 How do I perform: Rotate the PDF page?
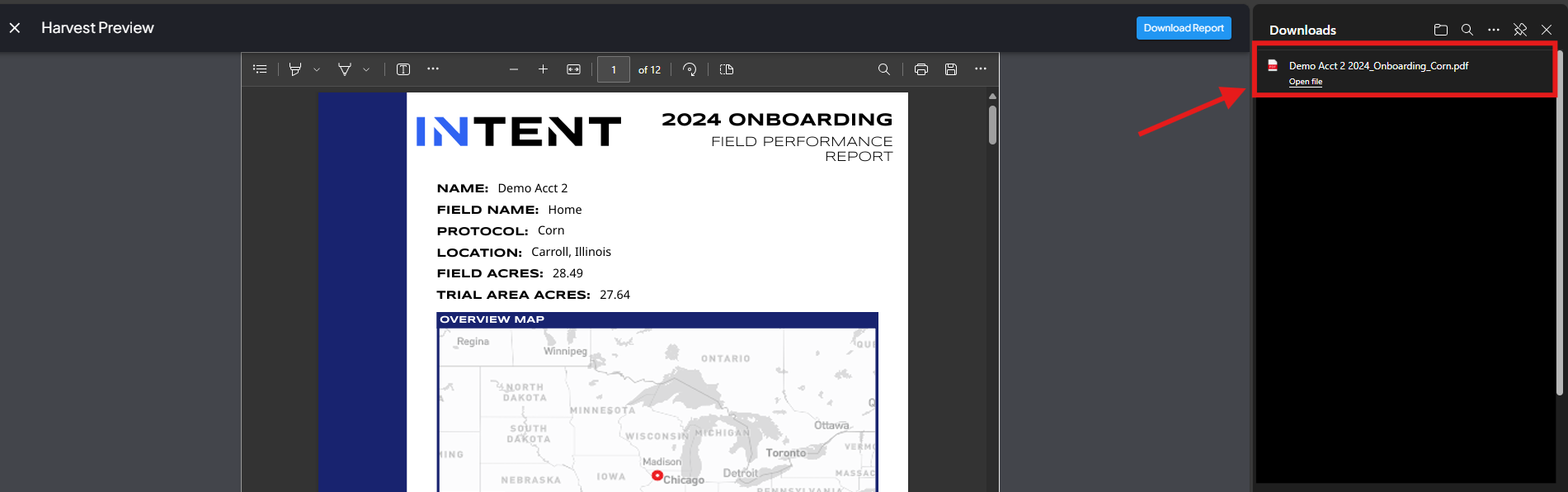tap(690, 69)
